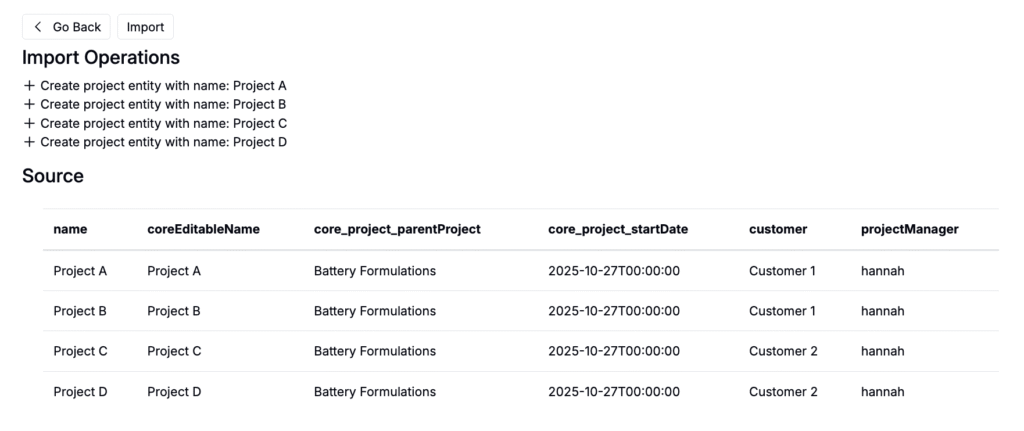Screen dimensions: 1024x431
Task: Select the Project A table row name cell
Action: tap(80, 271)
